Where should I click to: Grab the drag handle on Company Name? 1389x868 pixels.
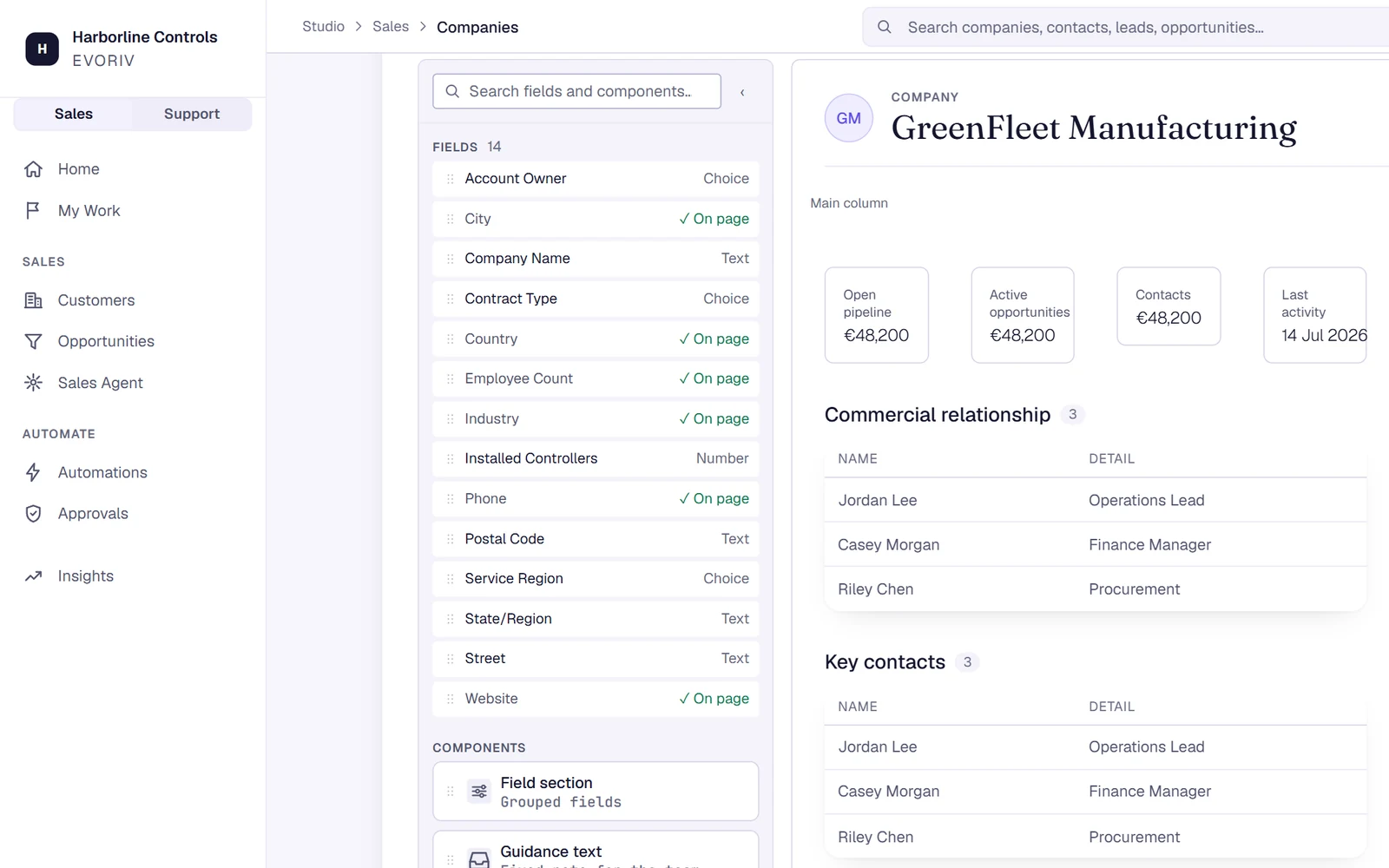click(450, 259)
